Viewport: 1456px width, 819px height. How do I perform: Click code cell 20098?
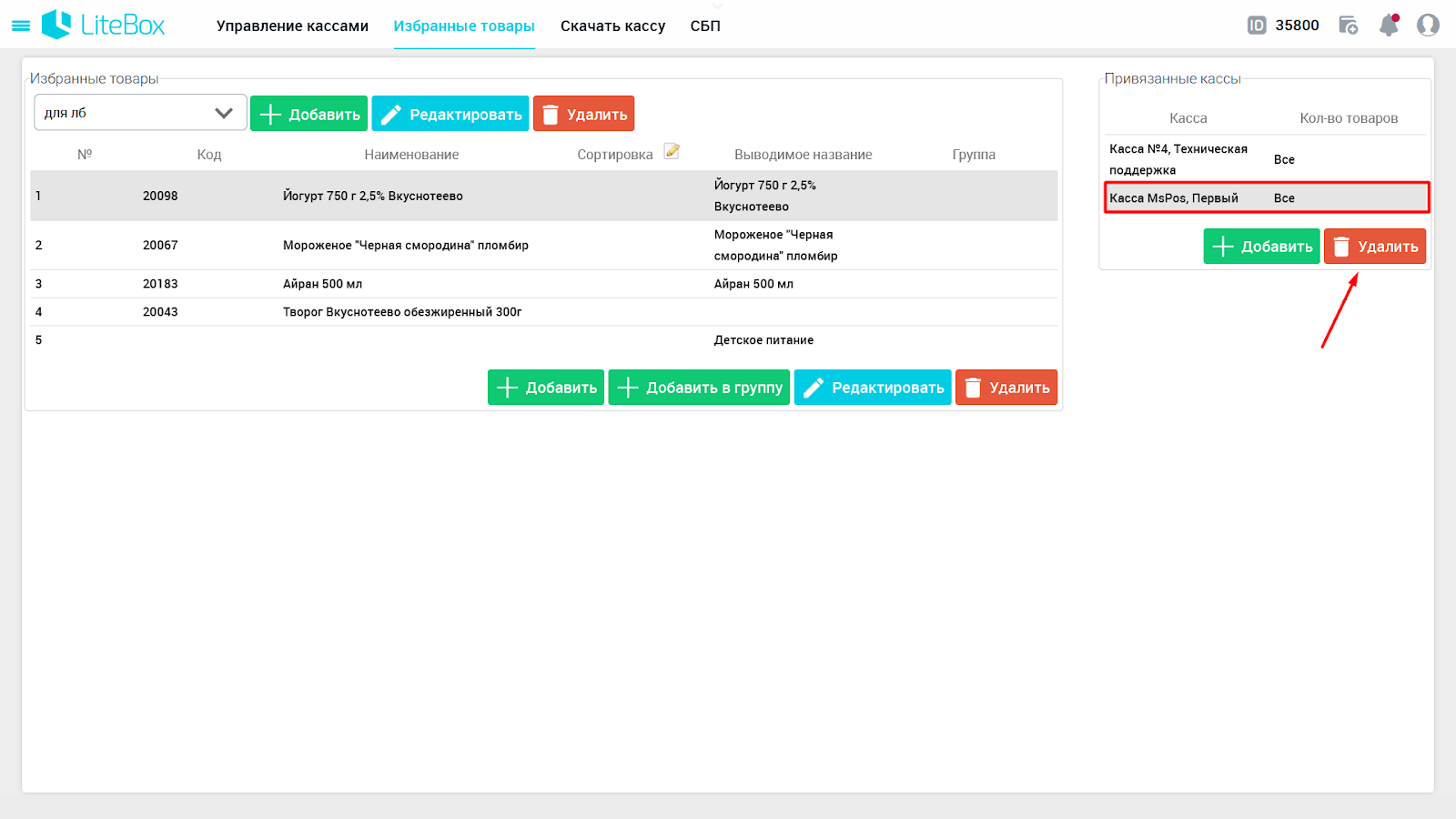(x=160, y=196)
